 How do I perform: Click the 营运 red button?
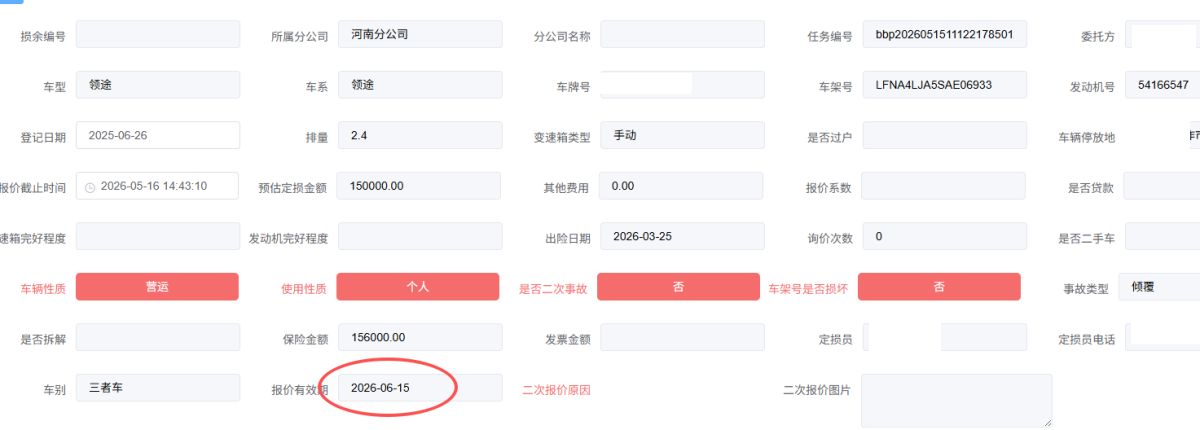click(x=157, y=287)
